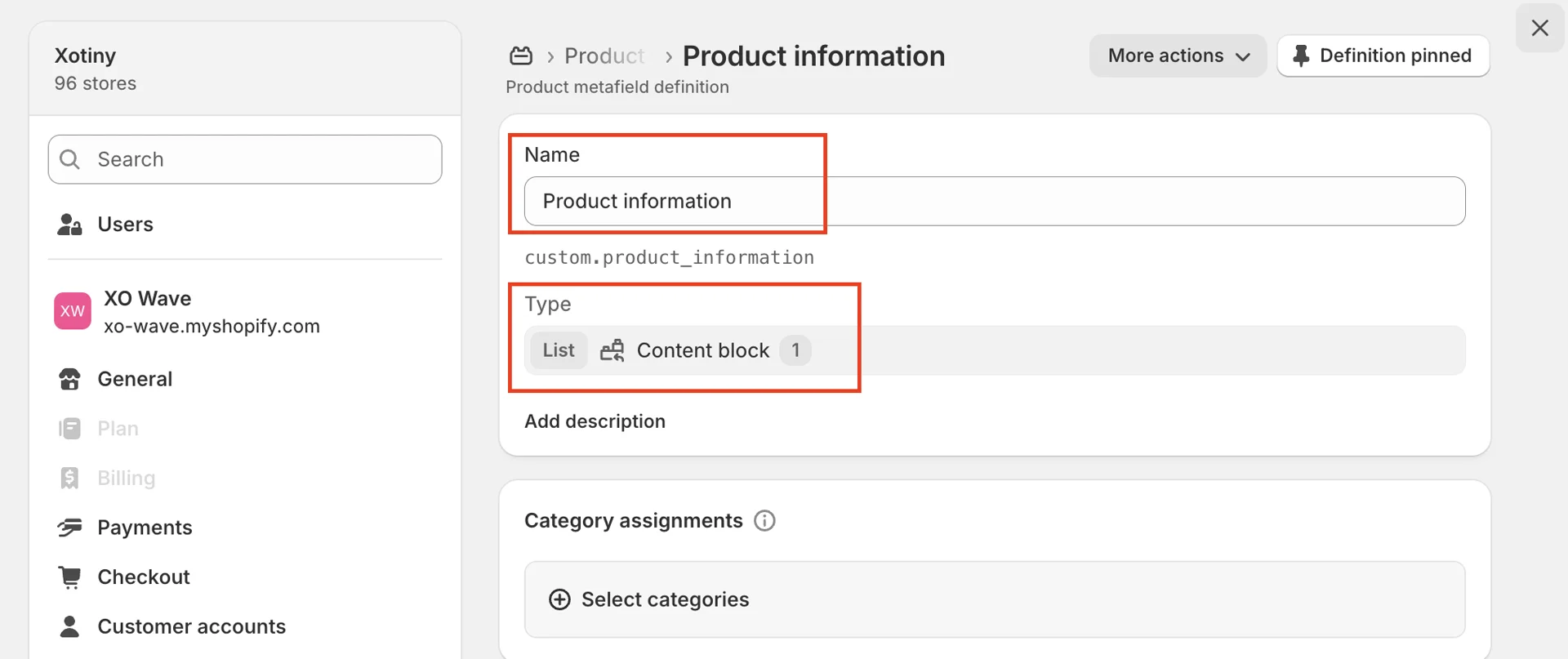This screenshot has height=659, width=1568.
Task: Click the Product information page heading
Action: pyautogui.click(x=813, y=56)
